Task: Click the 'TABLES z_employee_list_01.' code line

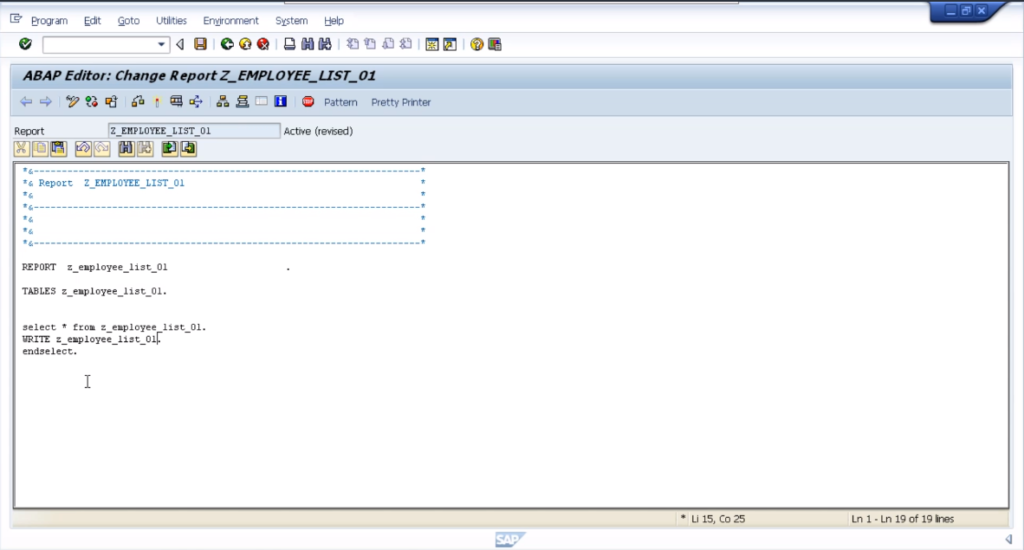Action: [95, 291]
